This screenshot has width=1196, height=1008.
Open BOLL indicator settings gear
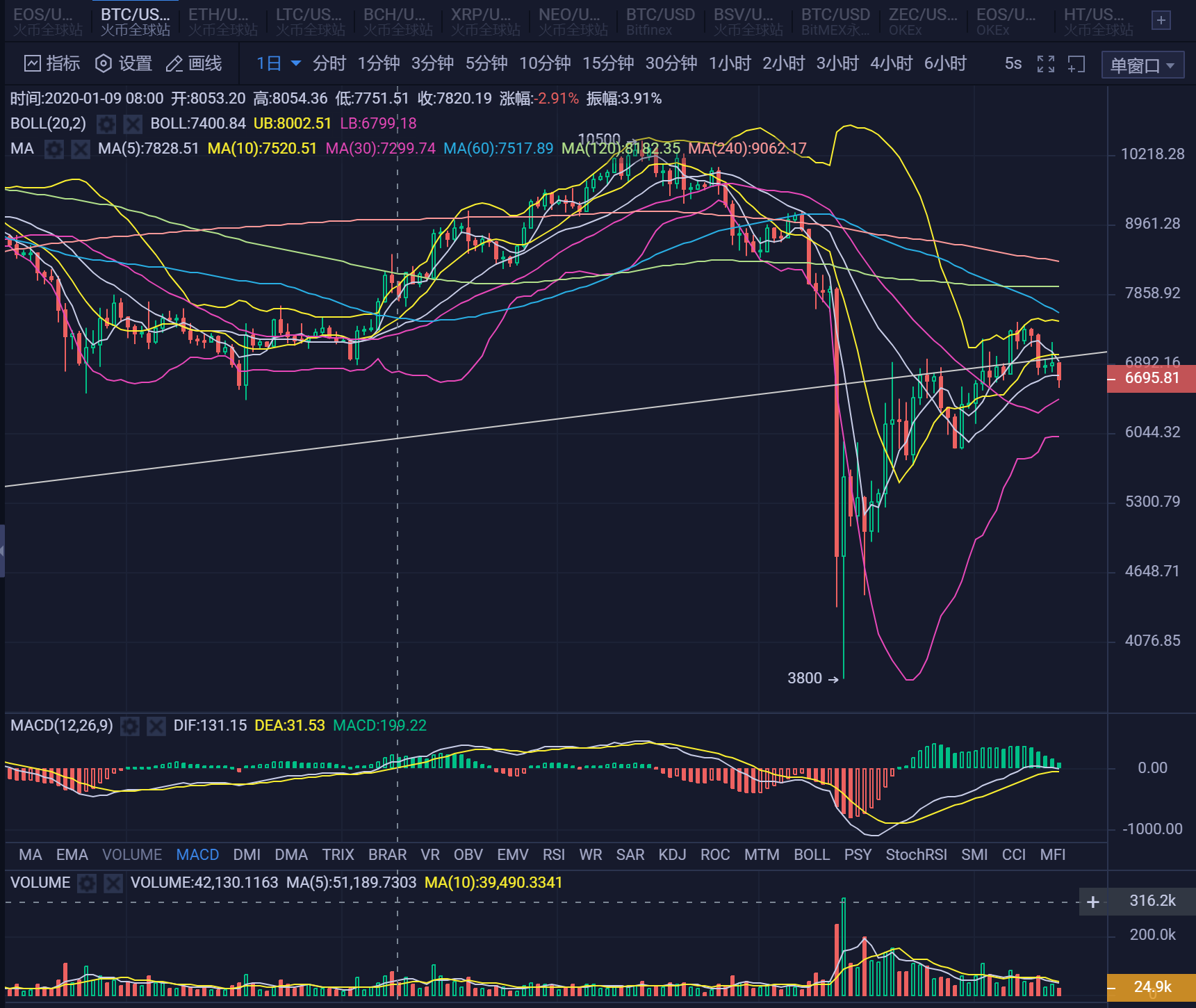pos(106,124)
